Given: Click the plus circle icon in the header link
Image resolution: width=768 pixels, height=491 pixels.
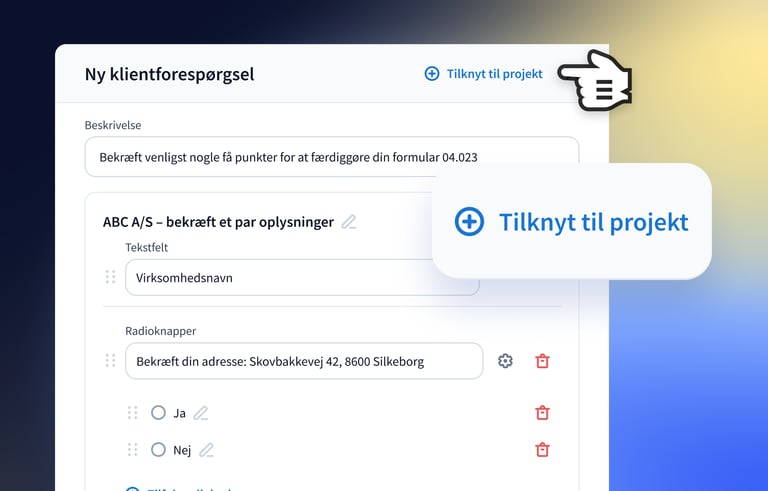Looking at the screenshot, I should (x=432, y=74).
